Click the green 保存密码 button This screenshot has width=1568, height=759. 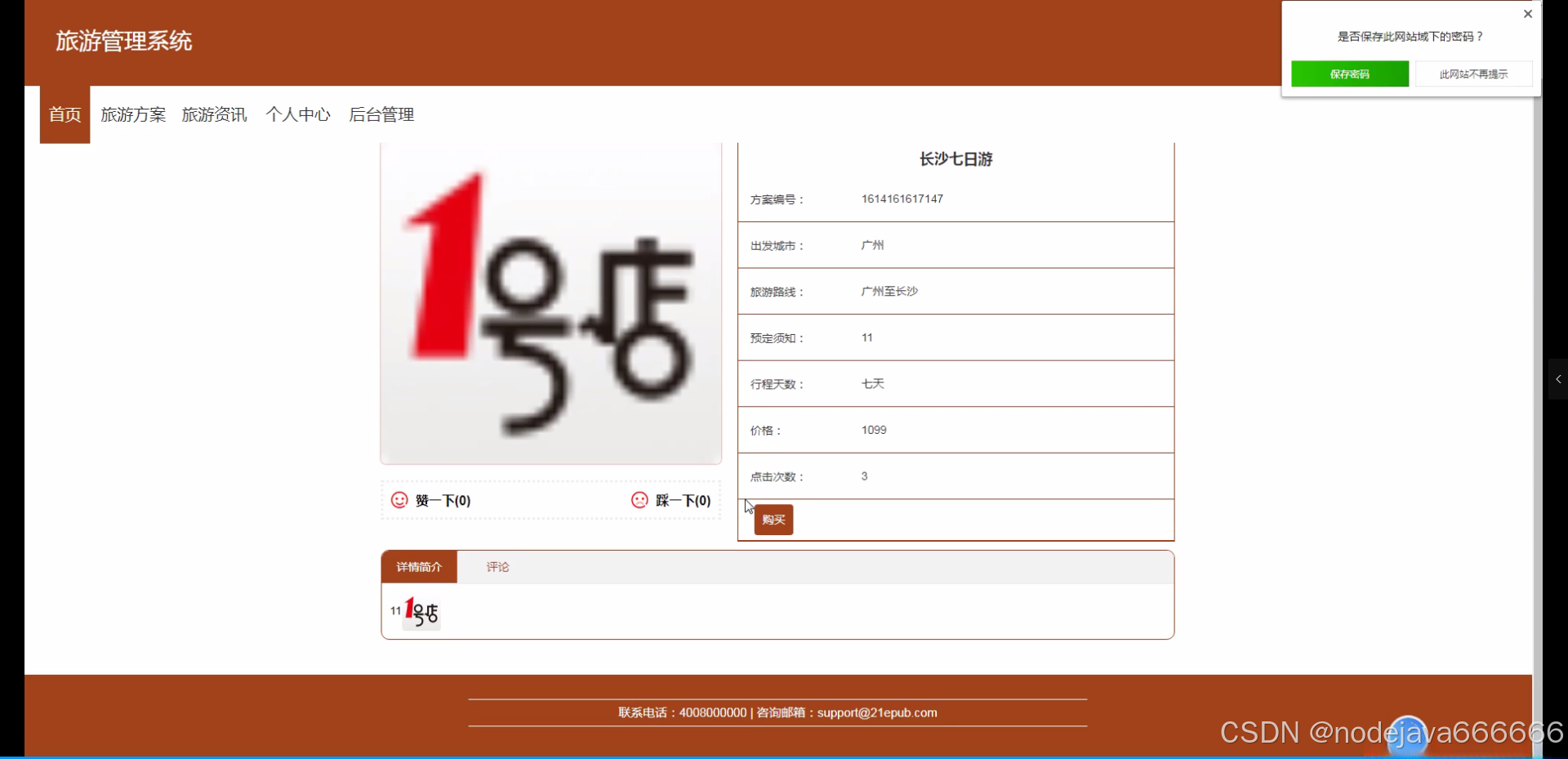[1350, 74]
